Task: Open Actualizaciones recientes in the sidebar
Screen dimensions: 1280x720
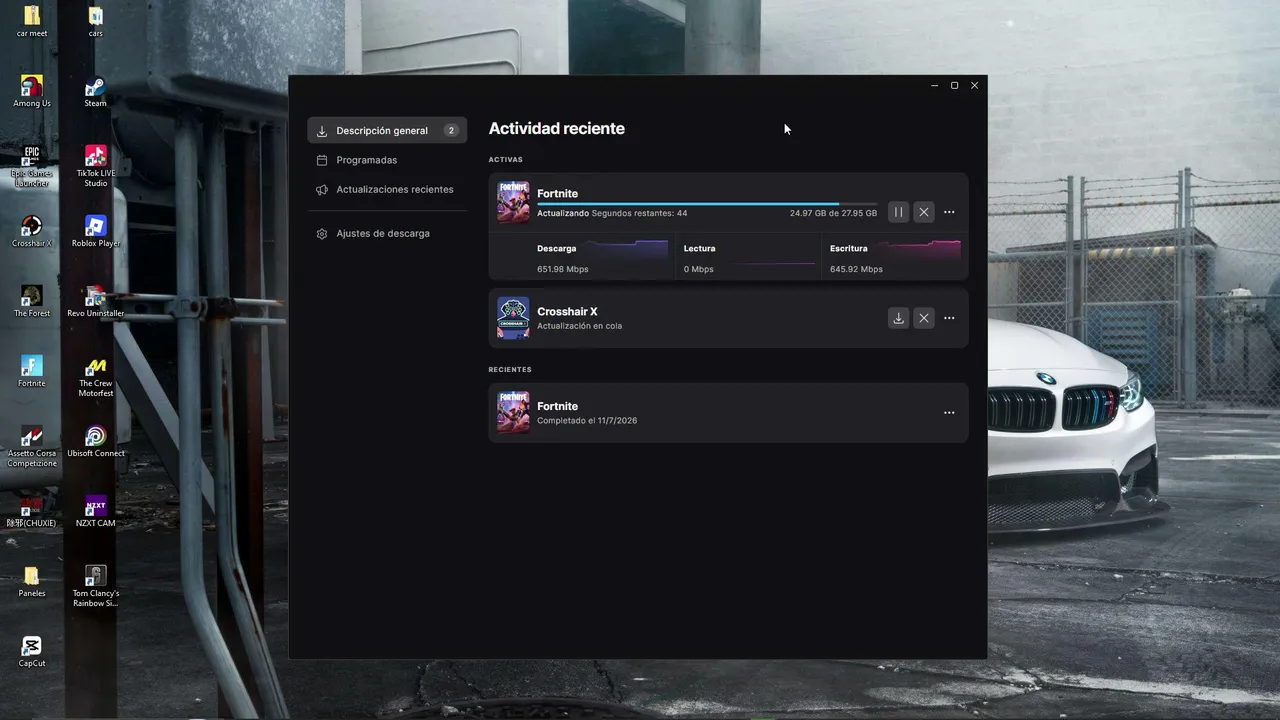Action: [387, 189]
